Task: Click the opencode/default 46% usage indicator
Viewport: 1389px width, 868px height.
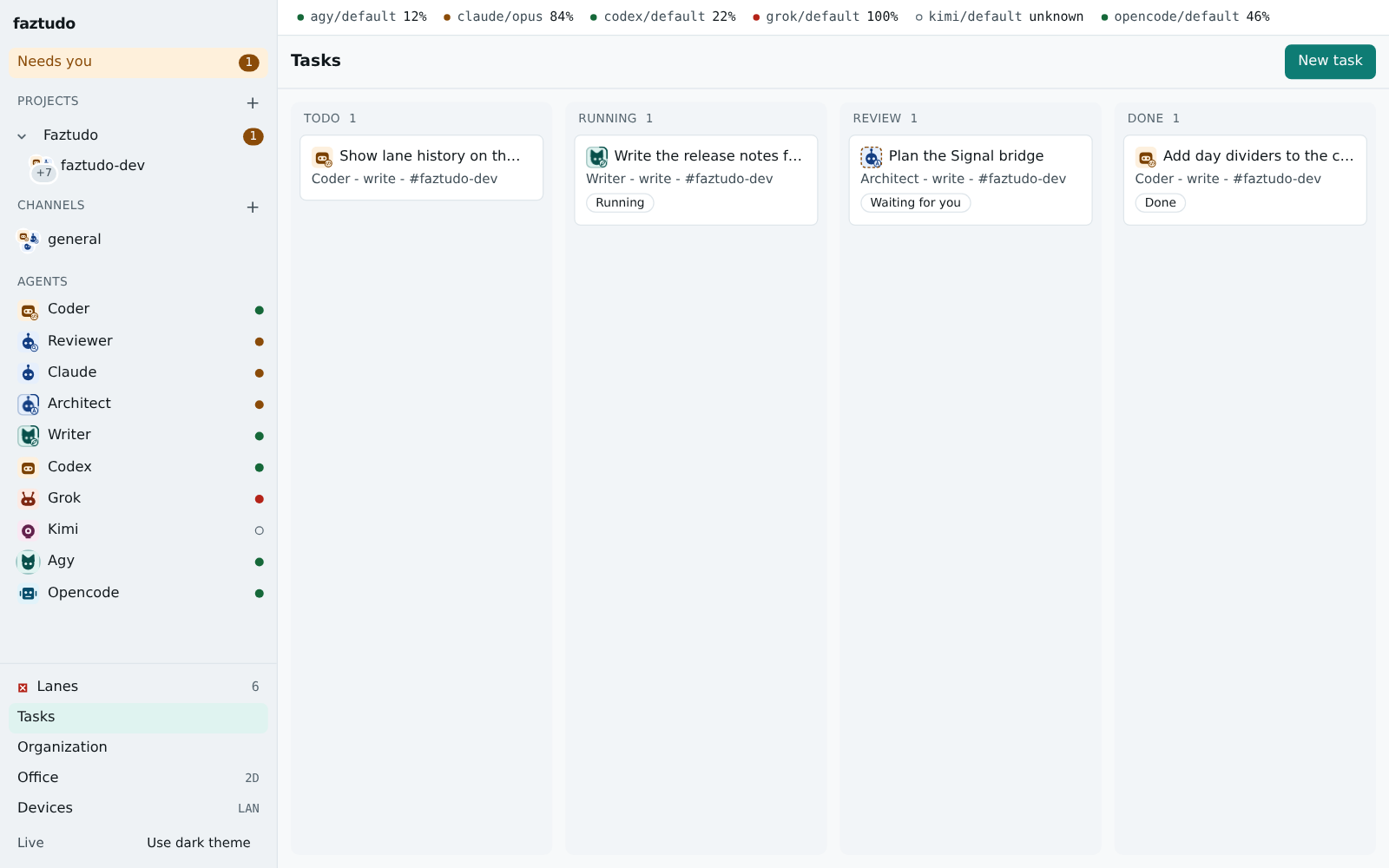Action: pos(1185,17)
